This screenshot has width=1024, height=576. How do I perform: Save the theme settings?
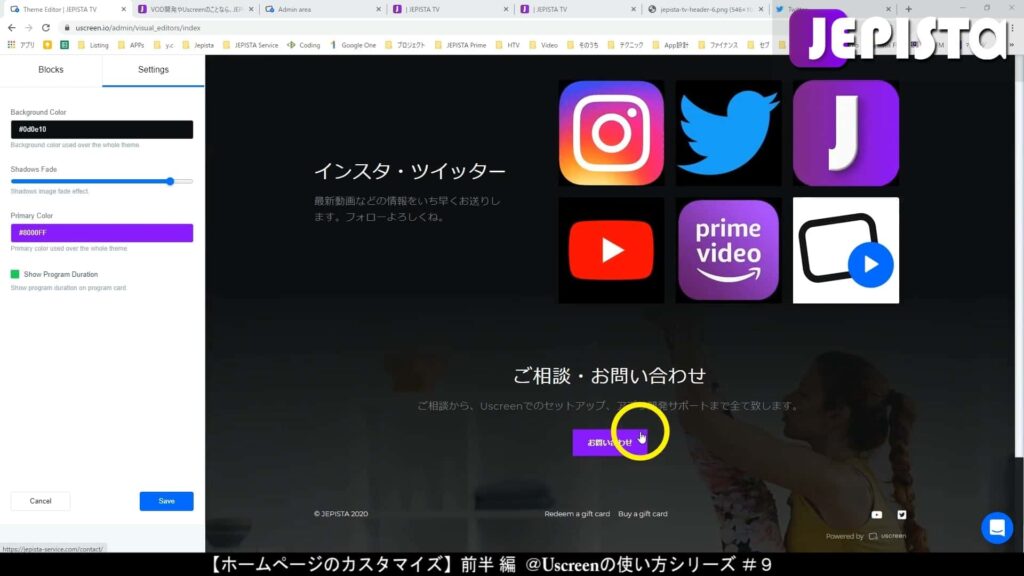pyautogui.click(x=167, y=501)
